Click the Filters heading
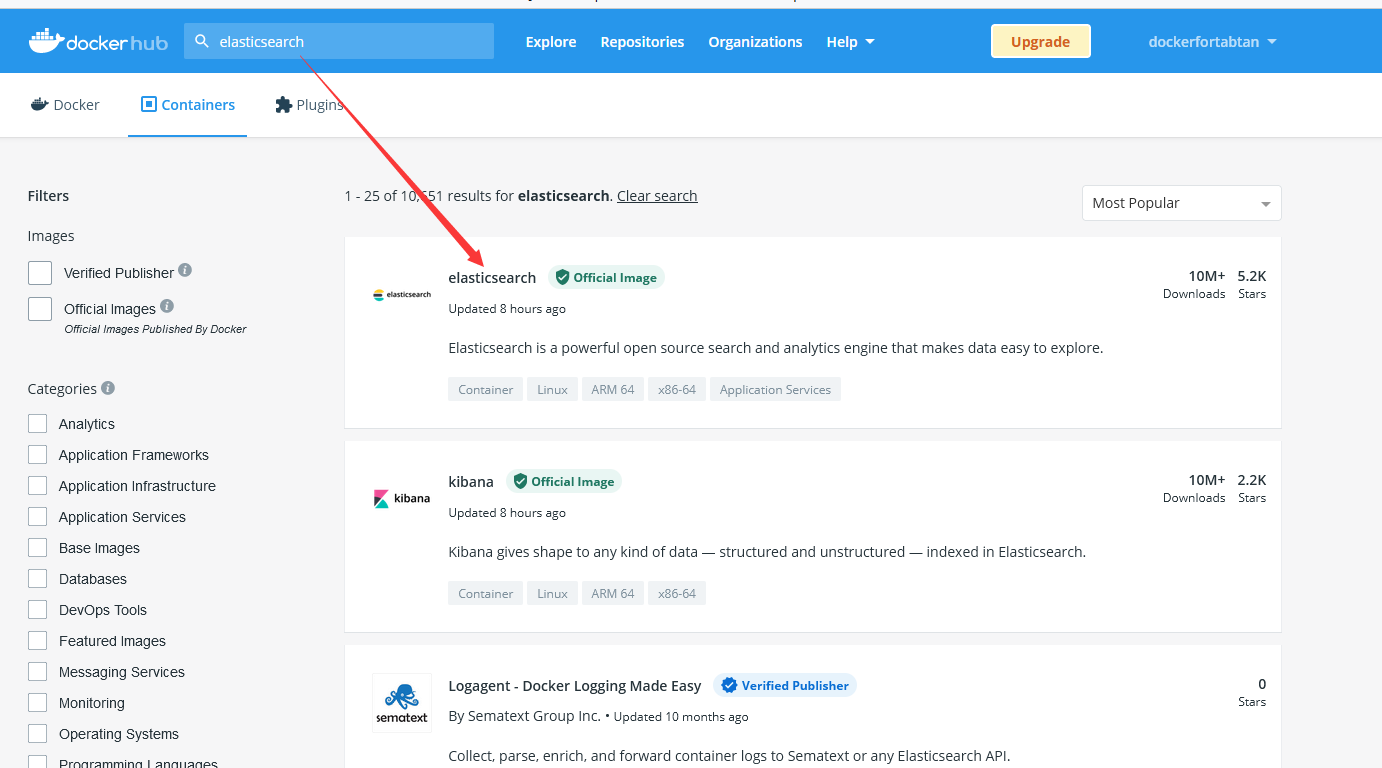 point(48,196)
